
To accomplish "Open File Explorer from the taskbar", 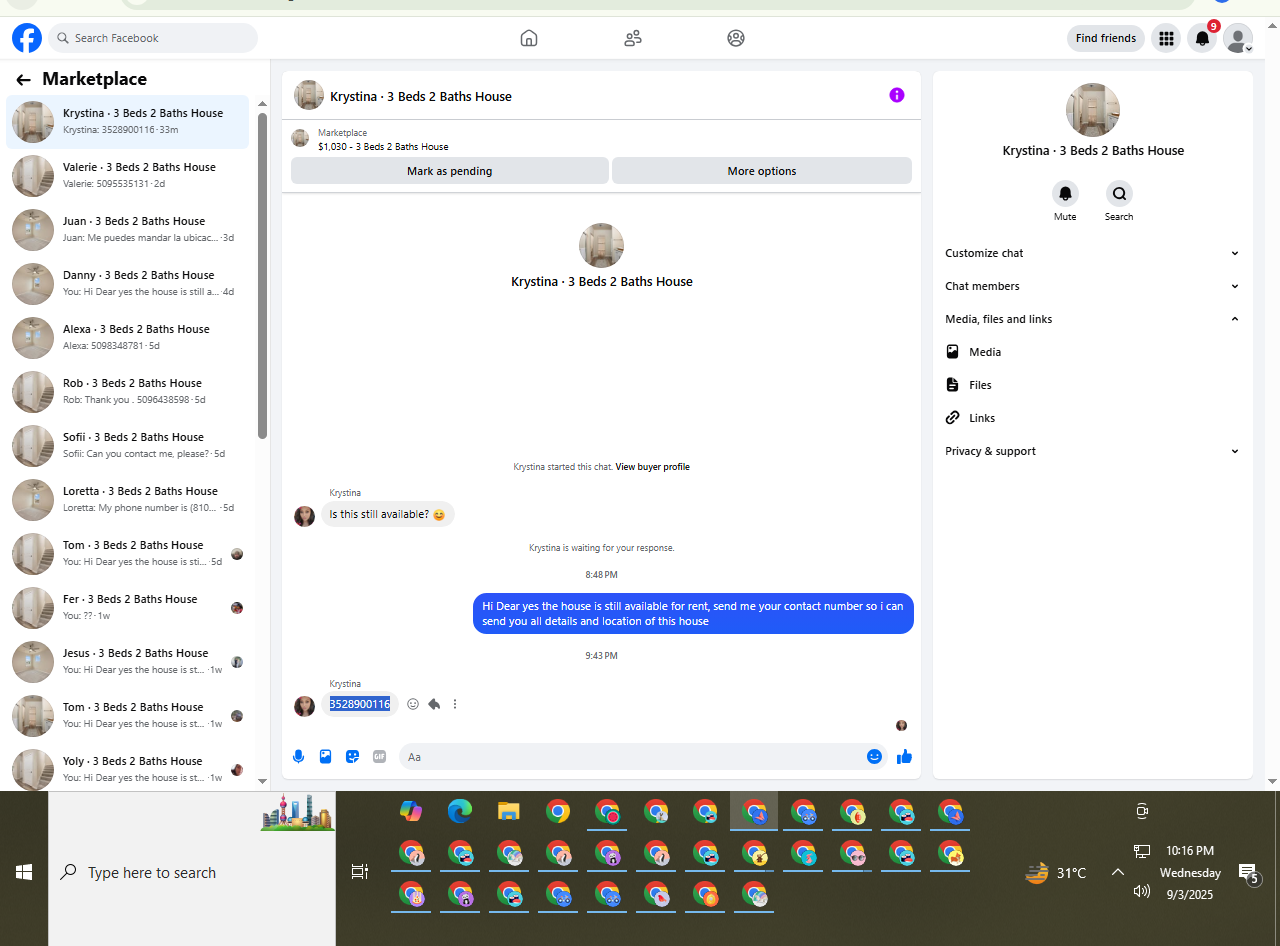I will click(x=509, y=811).
